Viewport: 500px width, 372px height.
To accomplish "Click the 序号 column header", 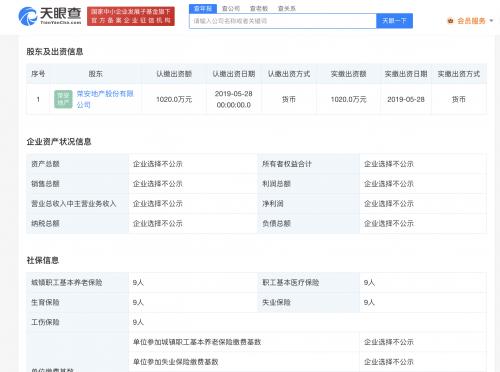I will click(x=38, y=74).
